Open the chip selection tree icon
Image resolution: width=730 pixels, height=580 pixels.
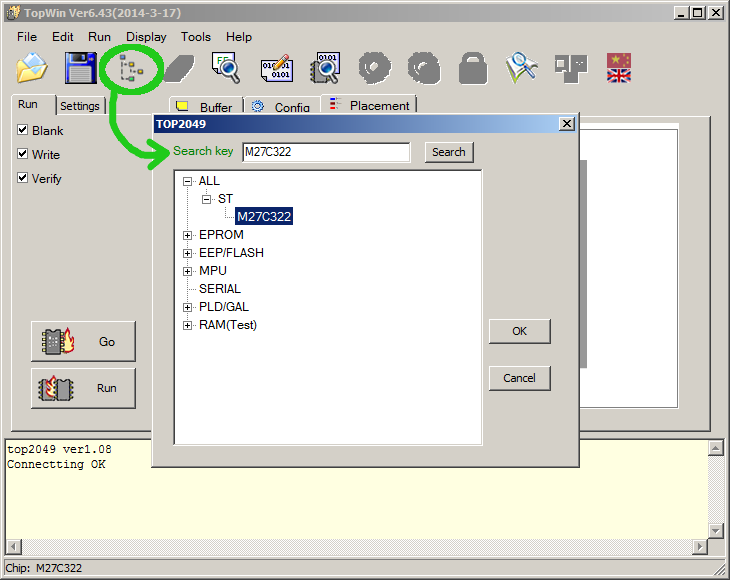coord(130,68)
